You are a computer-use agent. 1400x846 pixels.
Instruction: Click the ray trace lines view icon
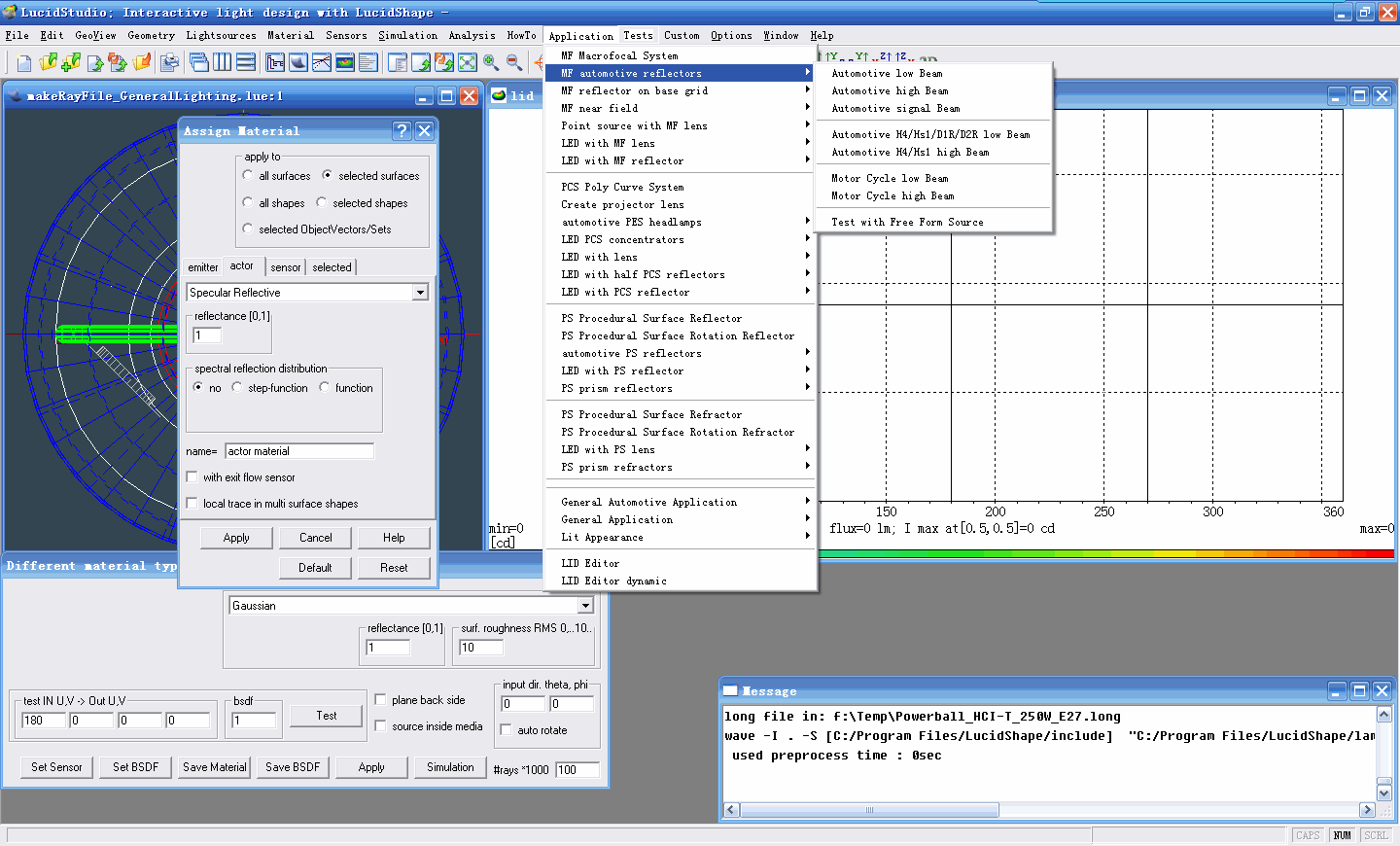coord(322,63)
